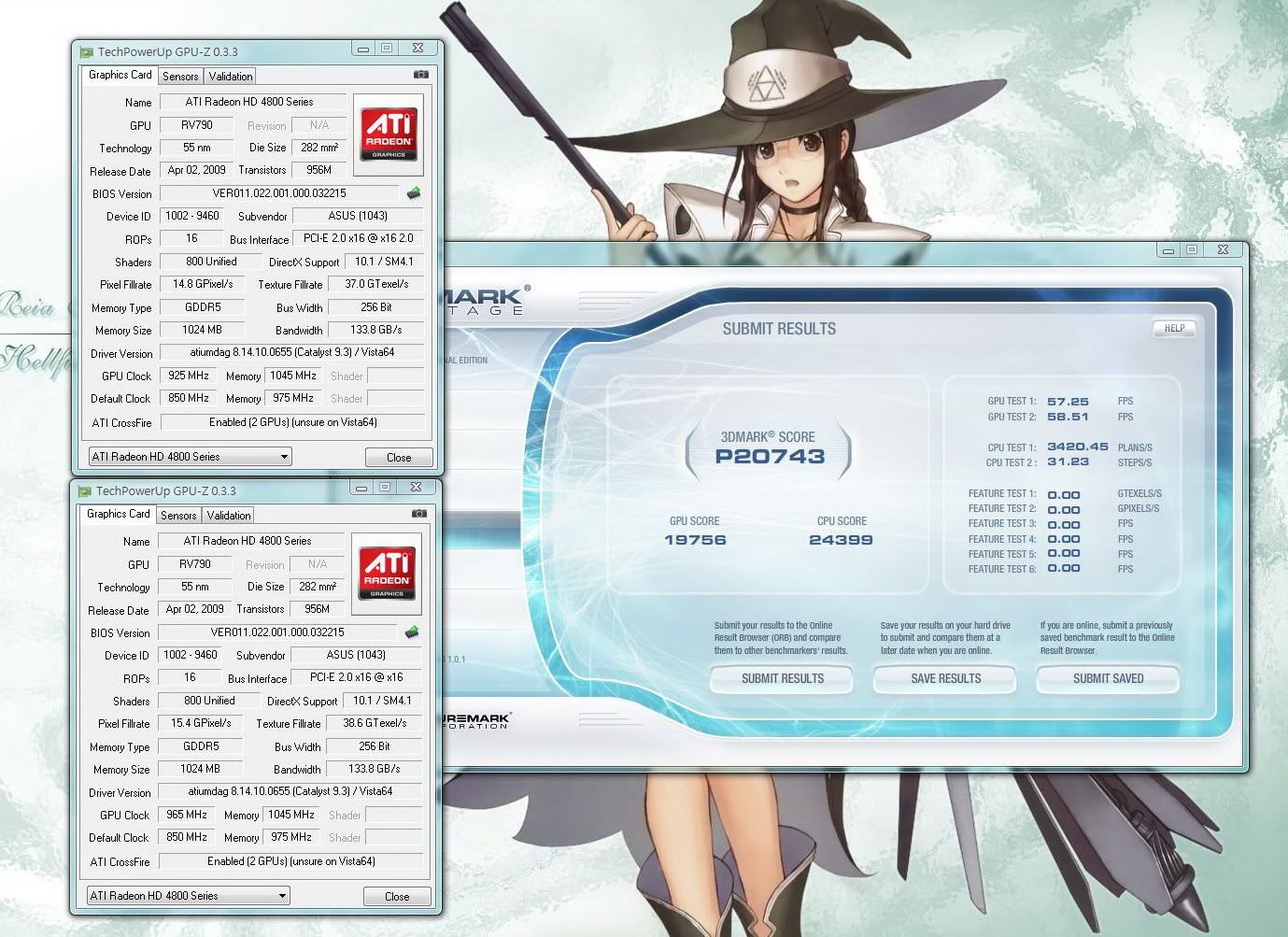This screenshot has height=937, width=1288.
Task: Click ATI CrossFire status field in lower GPU-Z
Action: [x=290, y=861]
